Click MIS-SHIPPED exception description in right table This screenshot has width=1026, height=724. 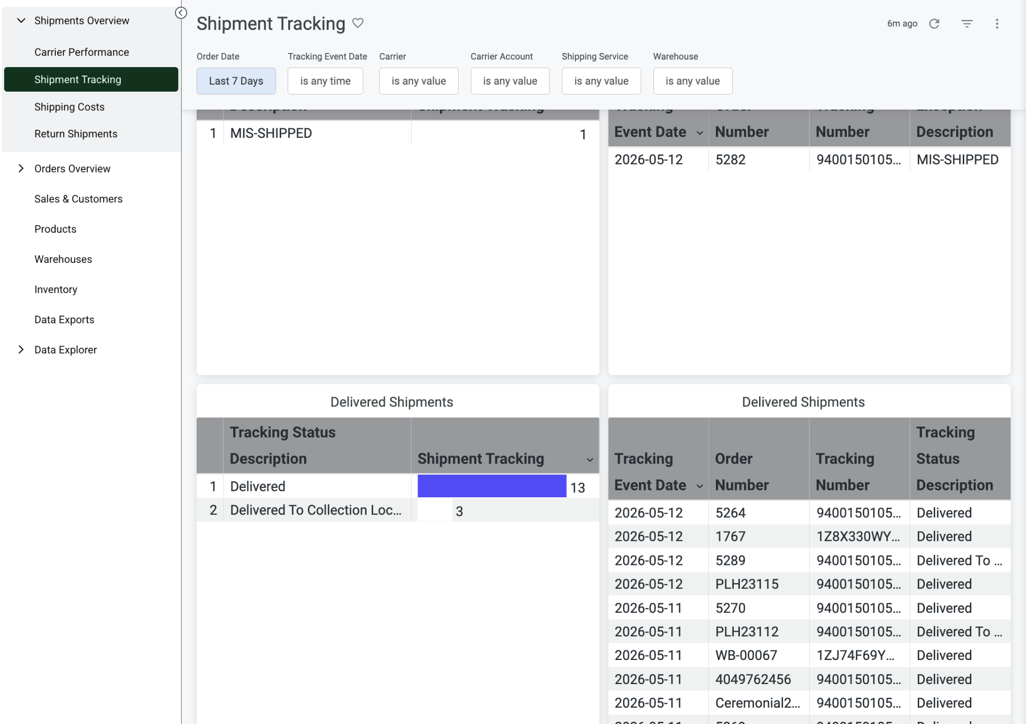click(957, 160)
